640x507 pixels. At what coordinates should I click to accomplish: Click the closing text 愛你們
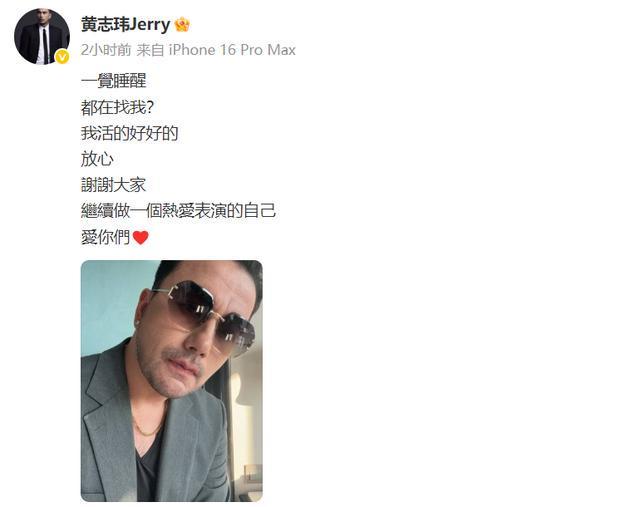pyautogui.click(x=105, y=237)
